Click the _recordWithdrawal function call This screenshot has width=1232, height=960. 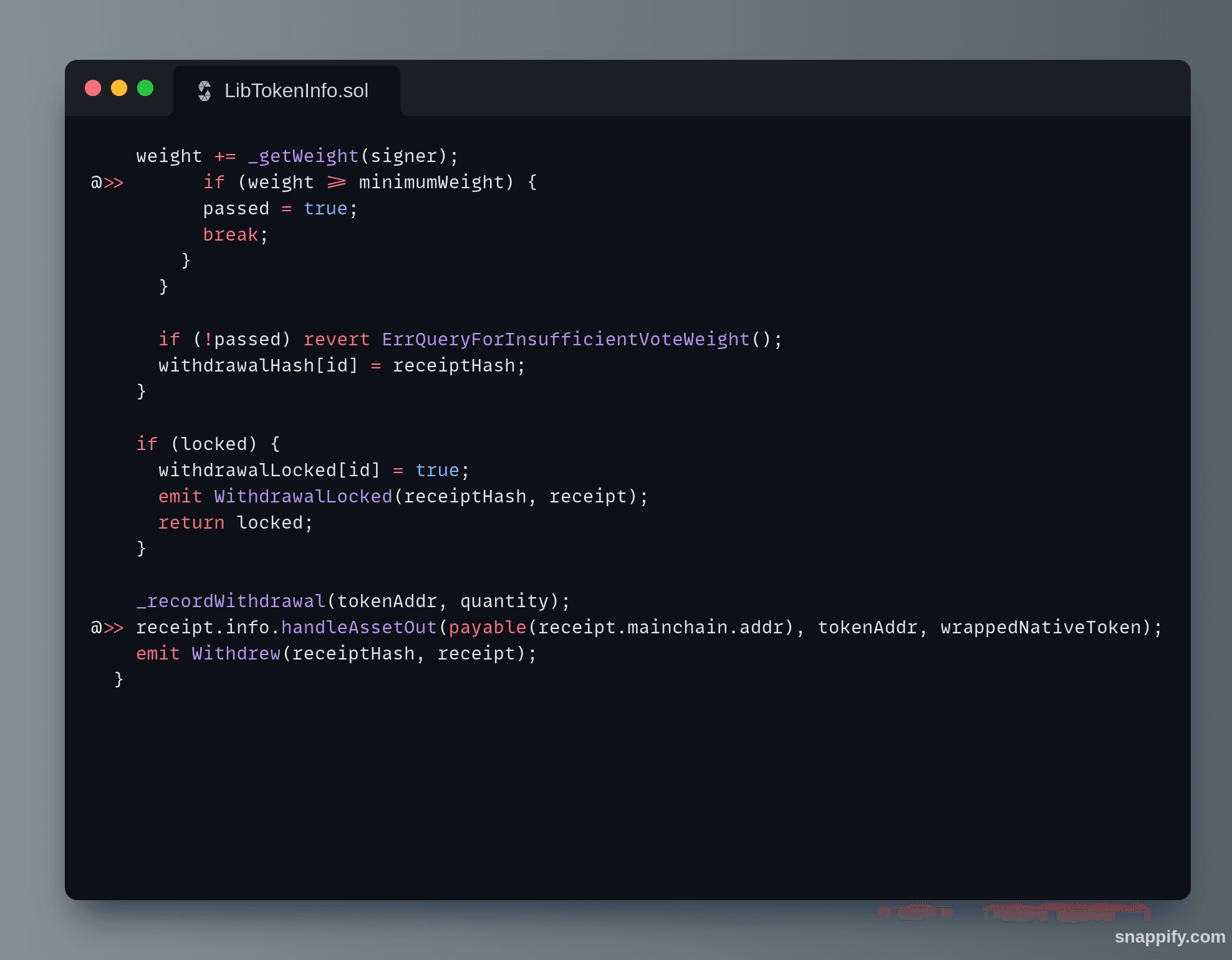pos(231,602)
